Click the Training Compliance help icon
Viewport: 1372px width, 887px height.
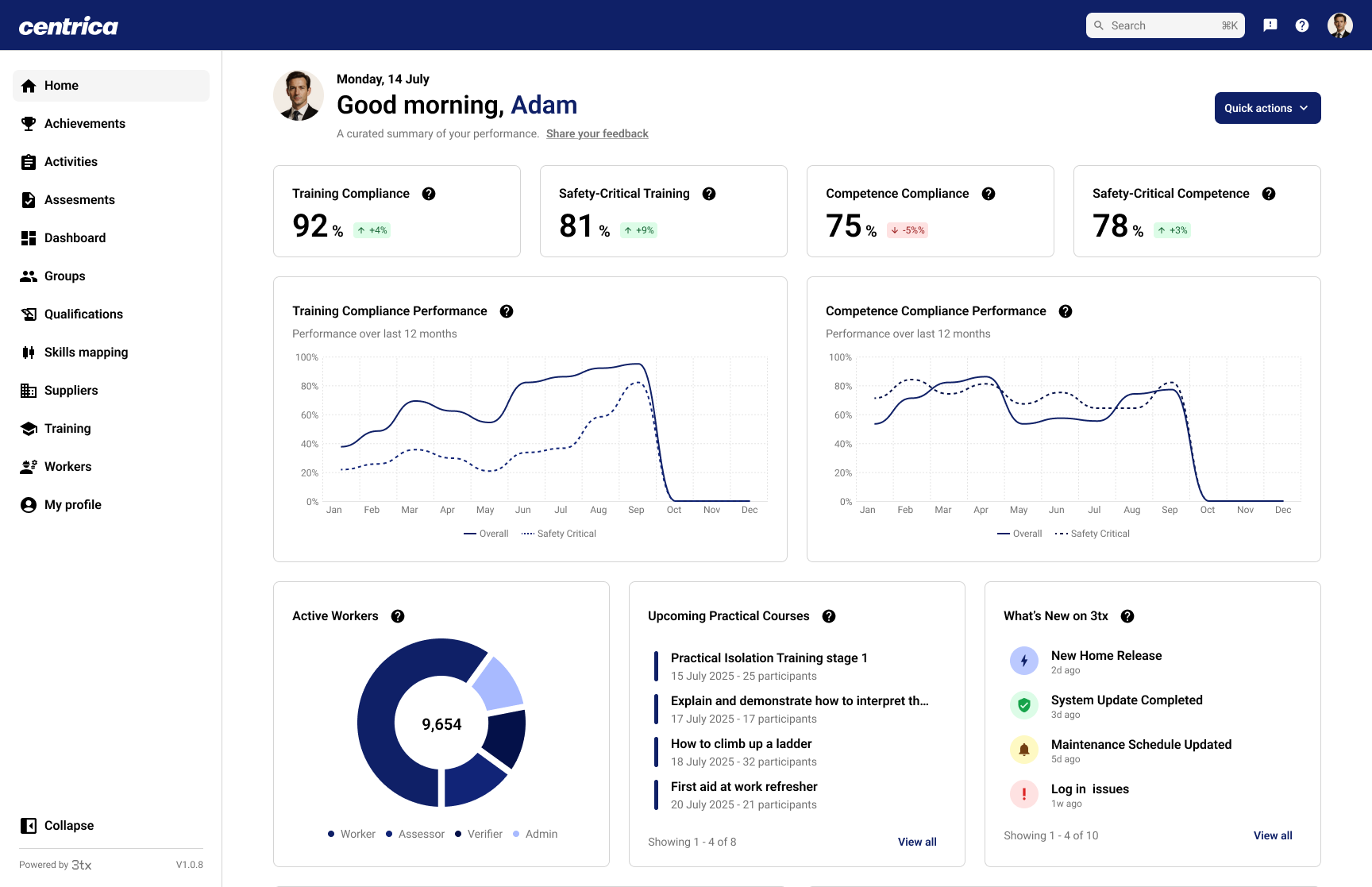[x=429, y=194]
